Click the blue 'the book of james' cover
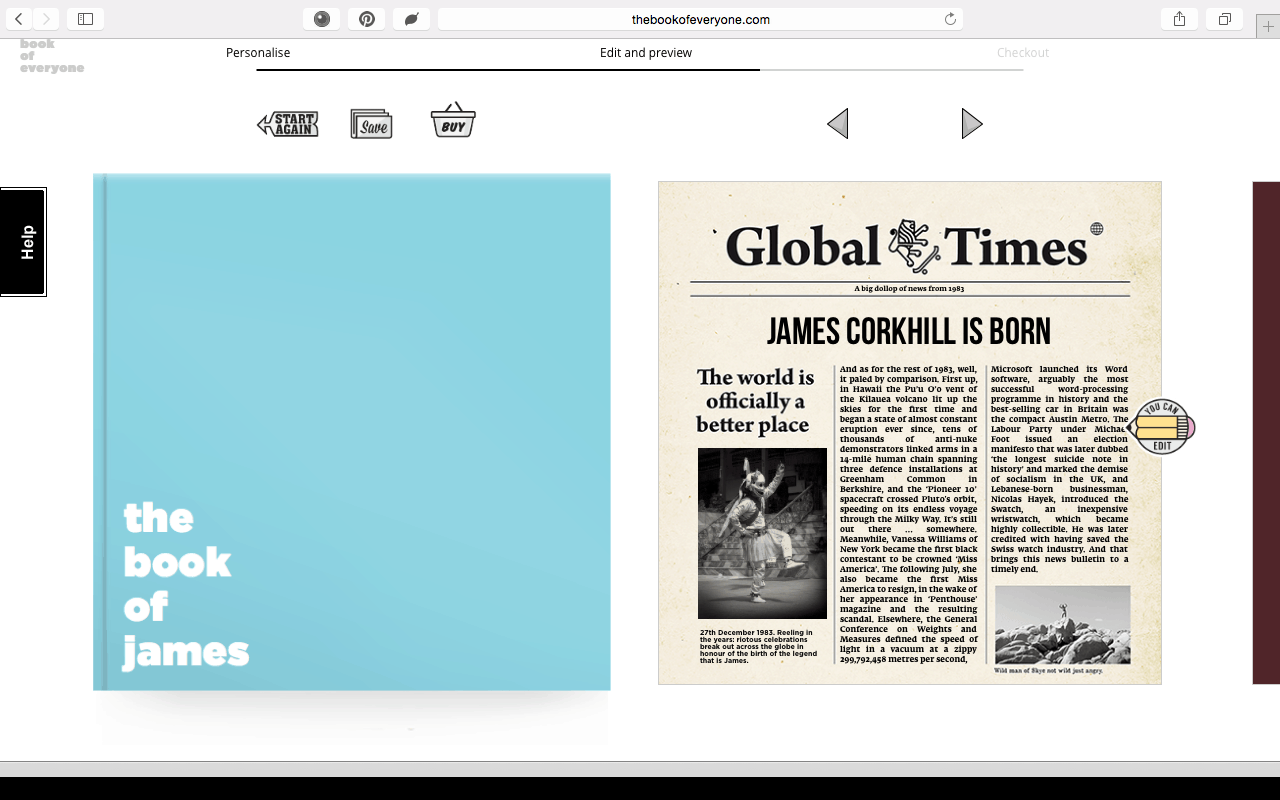The image size is (1280, 800). [x=352, y=432]
